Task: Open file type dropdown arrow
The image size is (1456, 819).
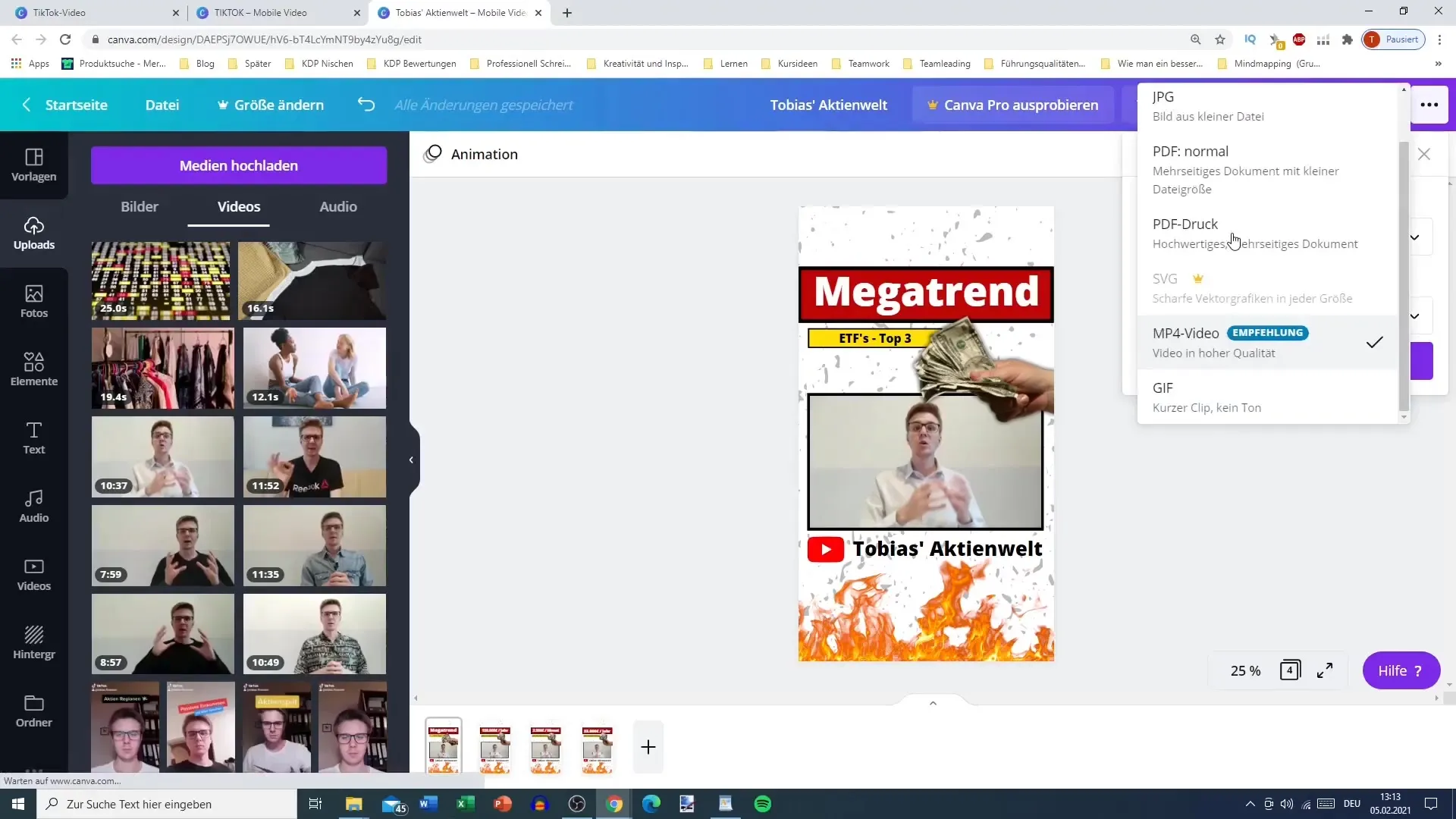Action: 1415,237
